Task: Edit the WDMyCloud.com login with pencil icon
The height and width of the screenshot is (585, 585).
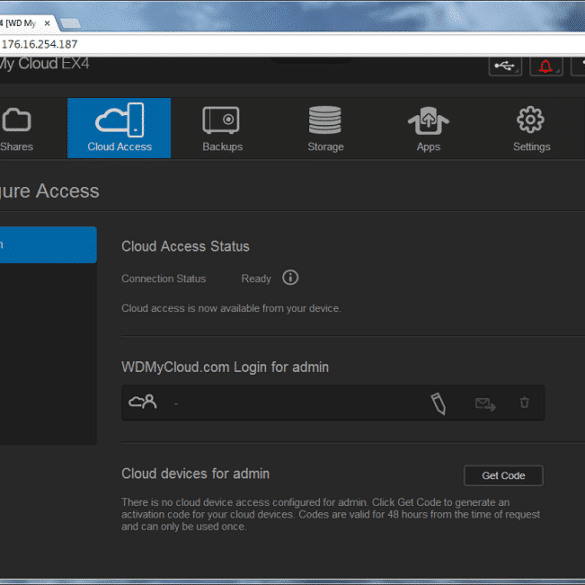Action: (438, 403)
